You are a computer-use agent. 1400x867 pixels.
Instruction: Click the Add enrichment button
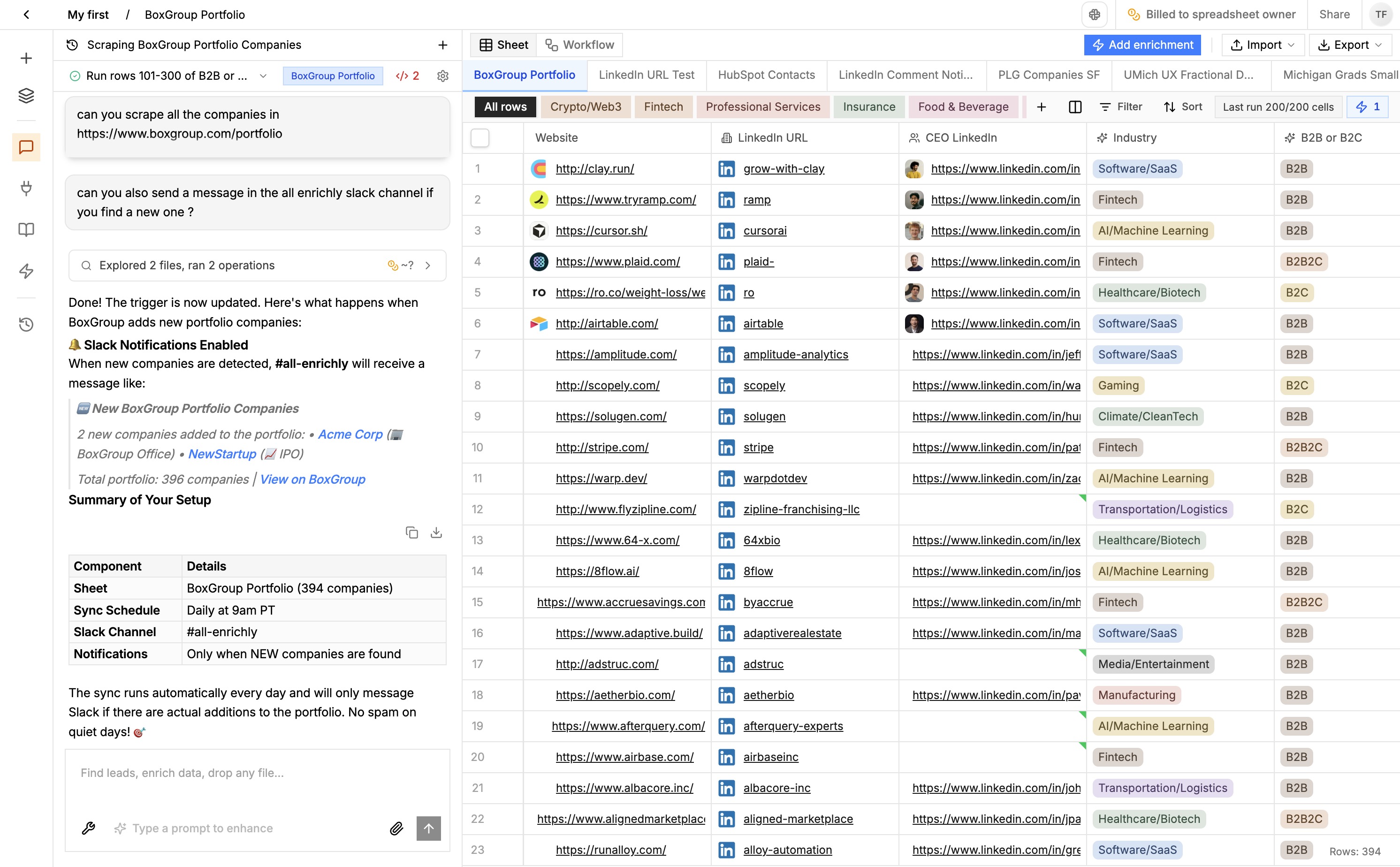[x=1142, y=45]
